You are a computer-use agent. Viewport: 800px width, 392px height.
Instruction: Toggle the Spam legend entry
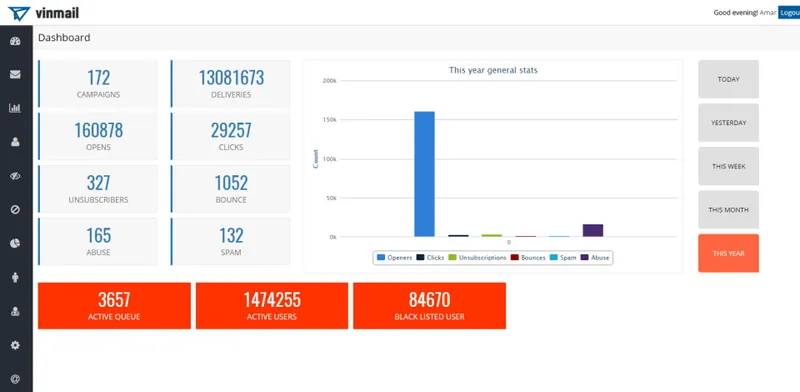click(x=563, y=258)
